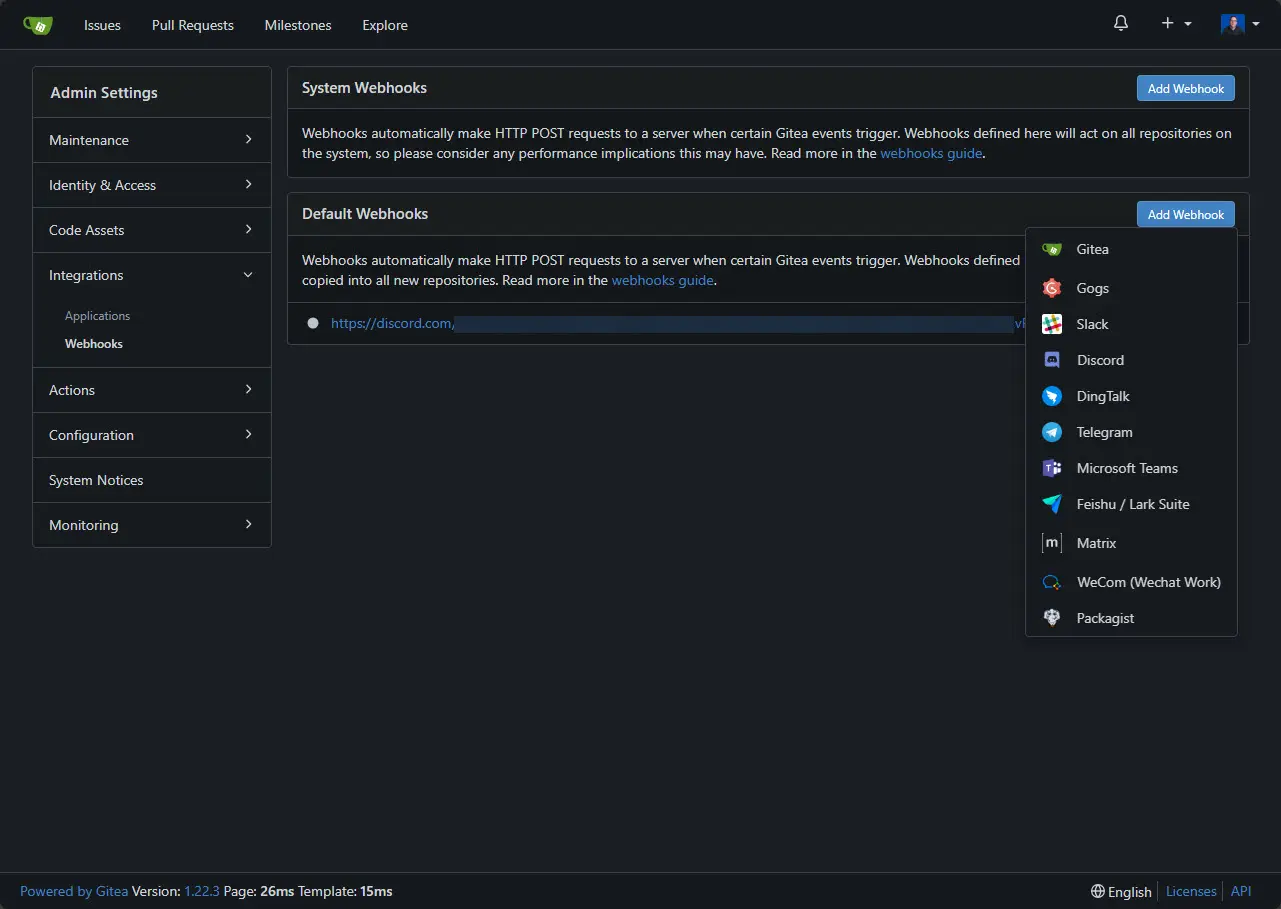Click Add Webhook under System Webhooks
Image resolution: width=1281 pixels, height=909 pixels.
[1185, 88]
